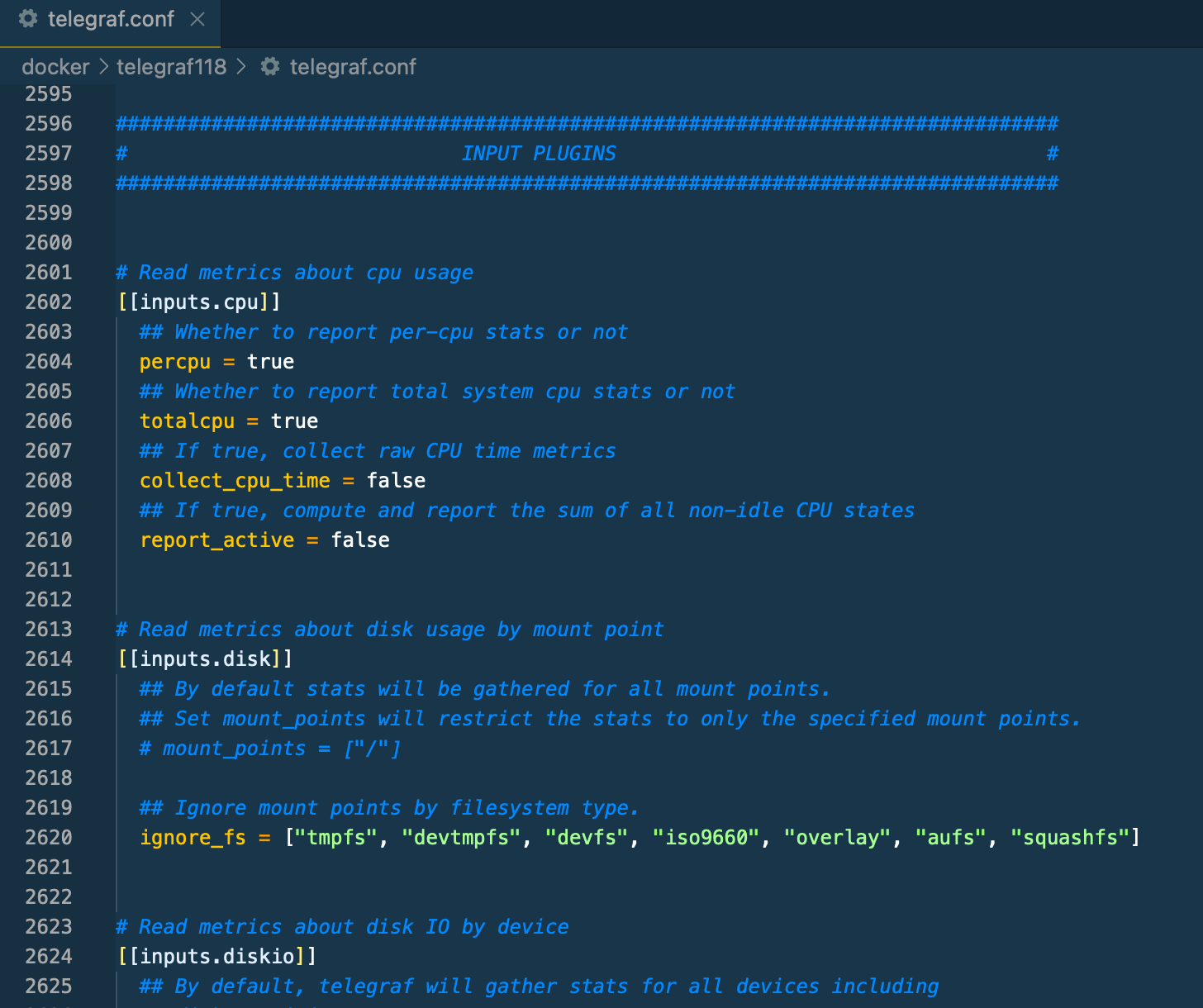Click line number 2597 in the gutter
Image resolution: width=1203 pixels, height=1008 pixels.
tap(49, 154)
